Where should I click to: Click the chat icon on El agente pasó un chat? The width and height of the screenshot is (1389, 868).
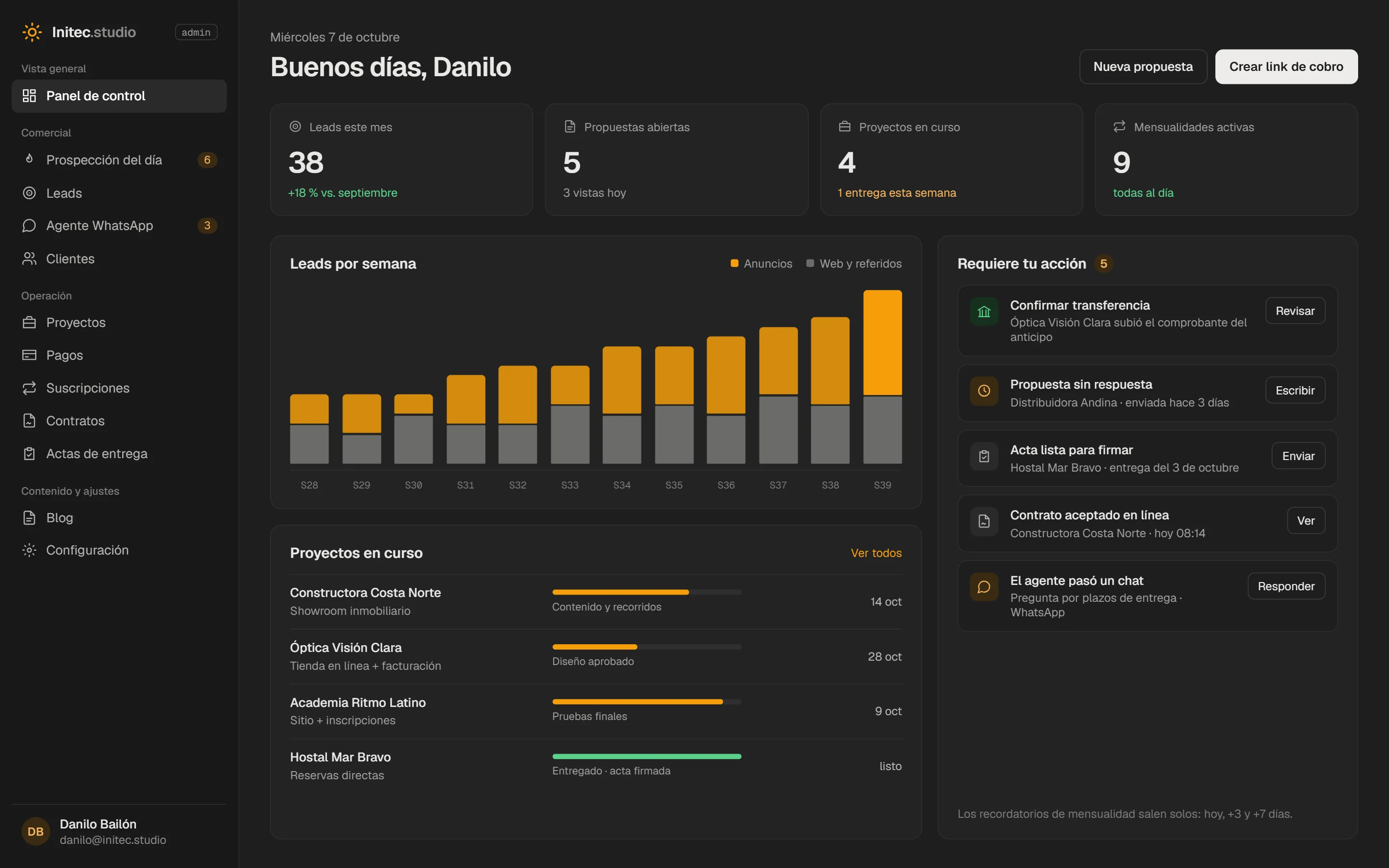(x=984, y=587)
